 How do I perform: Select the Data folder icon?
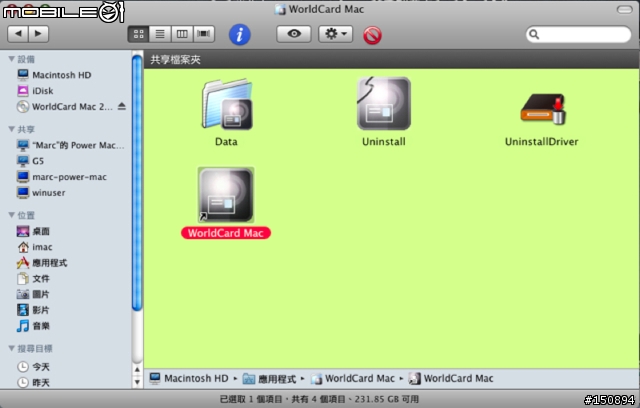227,104
